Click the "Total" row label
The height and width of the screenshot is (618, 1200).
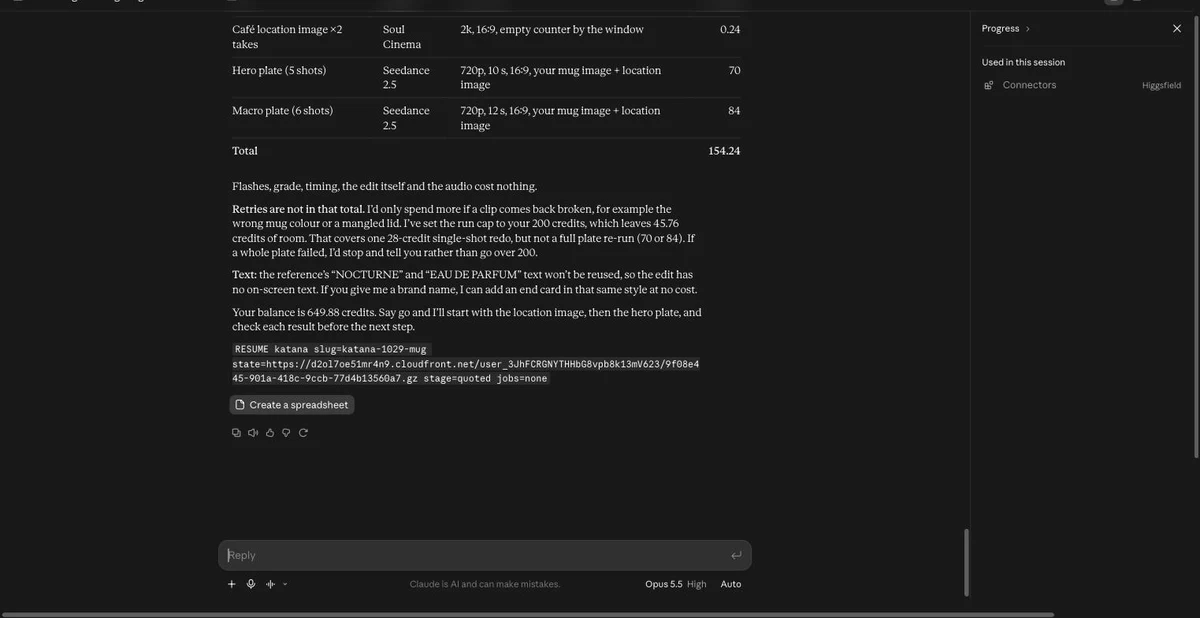[x=245, y=151]
